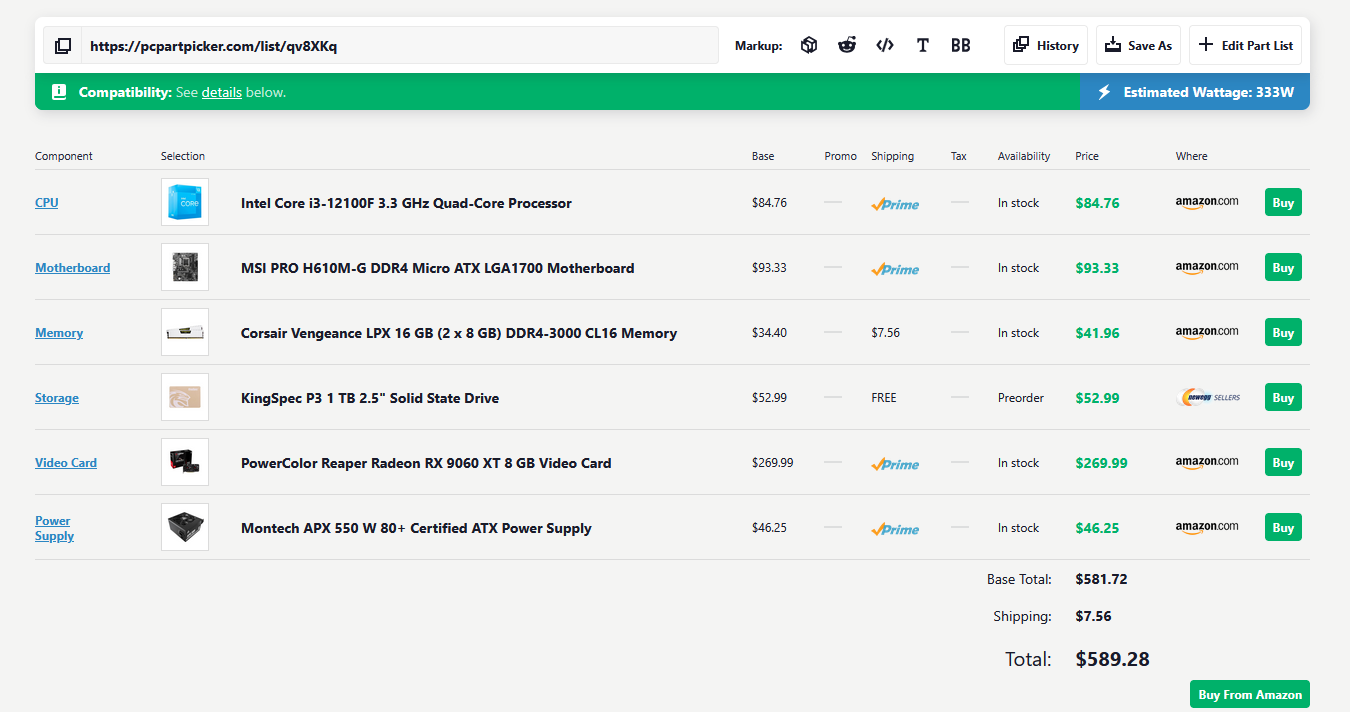Click the Intel Core i3 thumbnail
1350x712 pixels.
click(x=185, y=202)
